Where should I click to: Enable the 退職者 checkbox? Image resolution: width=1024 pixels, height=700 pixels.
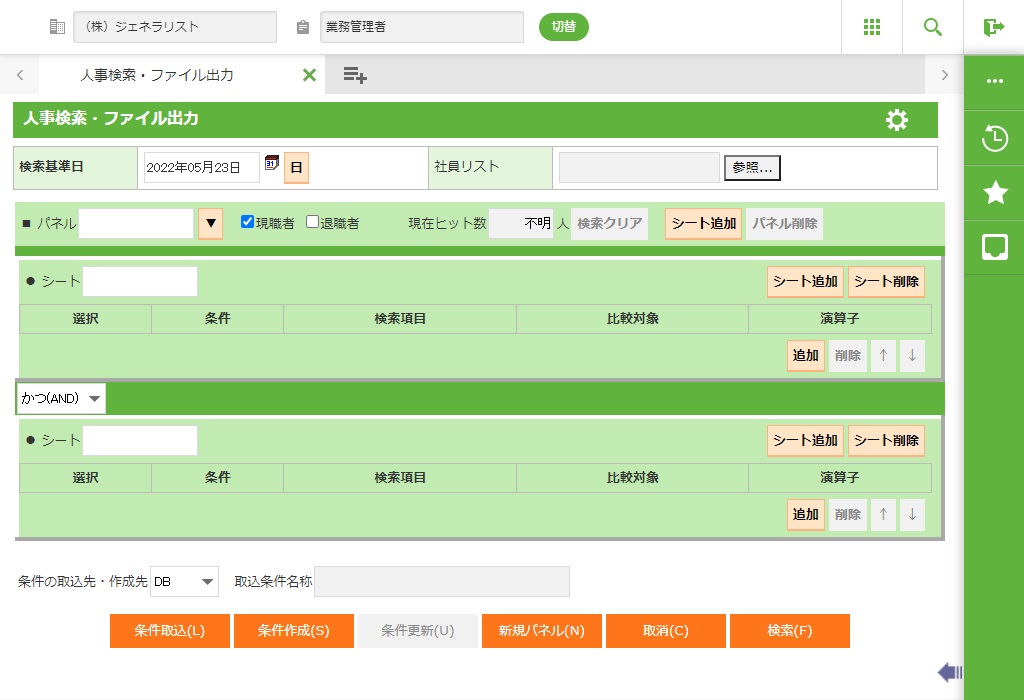tap(312, 222)
